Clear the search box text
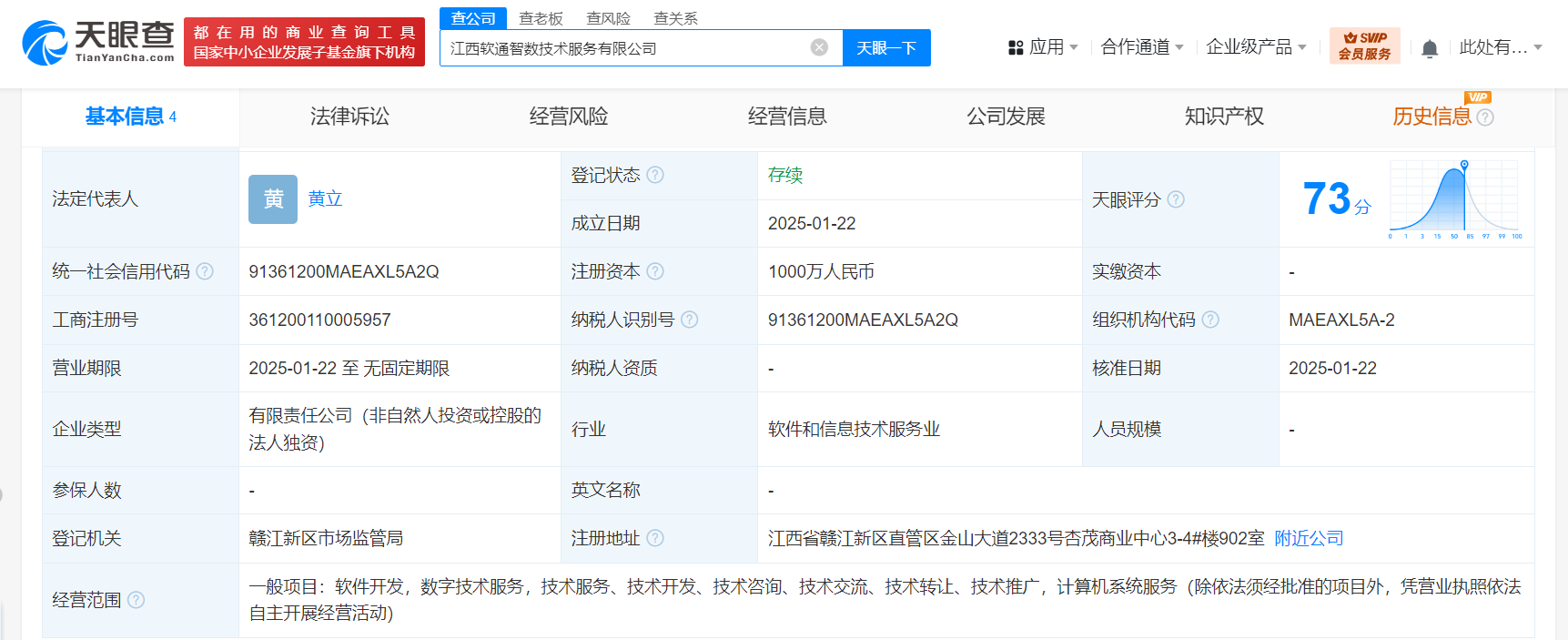1568x640 pixels. click(819, 47)
